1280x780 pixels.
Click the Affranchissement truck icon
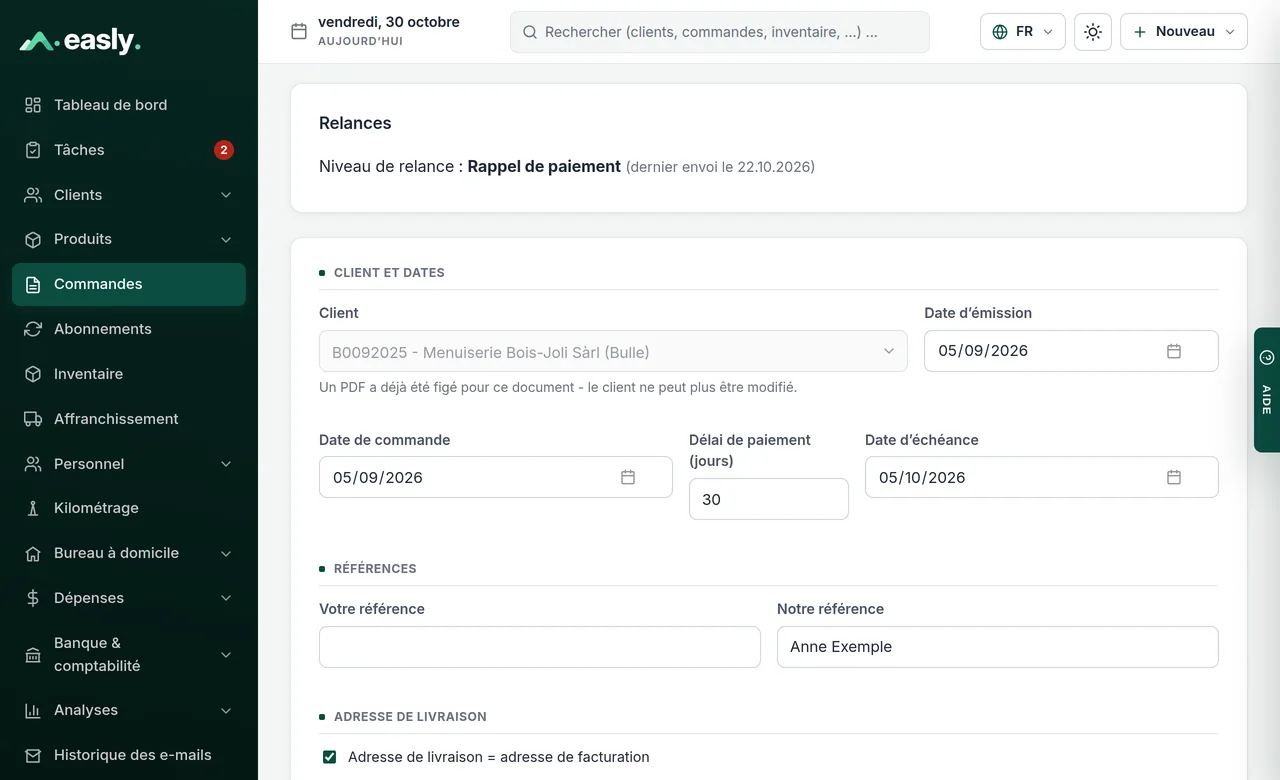pyautogui.click(x=33, y=419)
